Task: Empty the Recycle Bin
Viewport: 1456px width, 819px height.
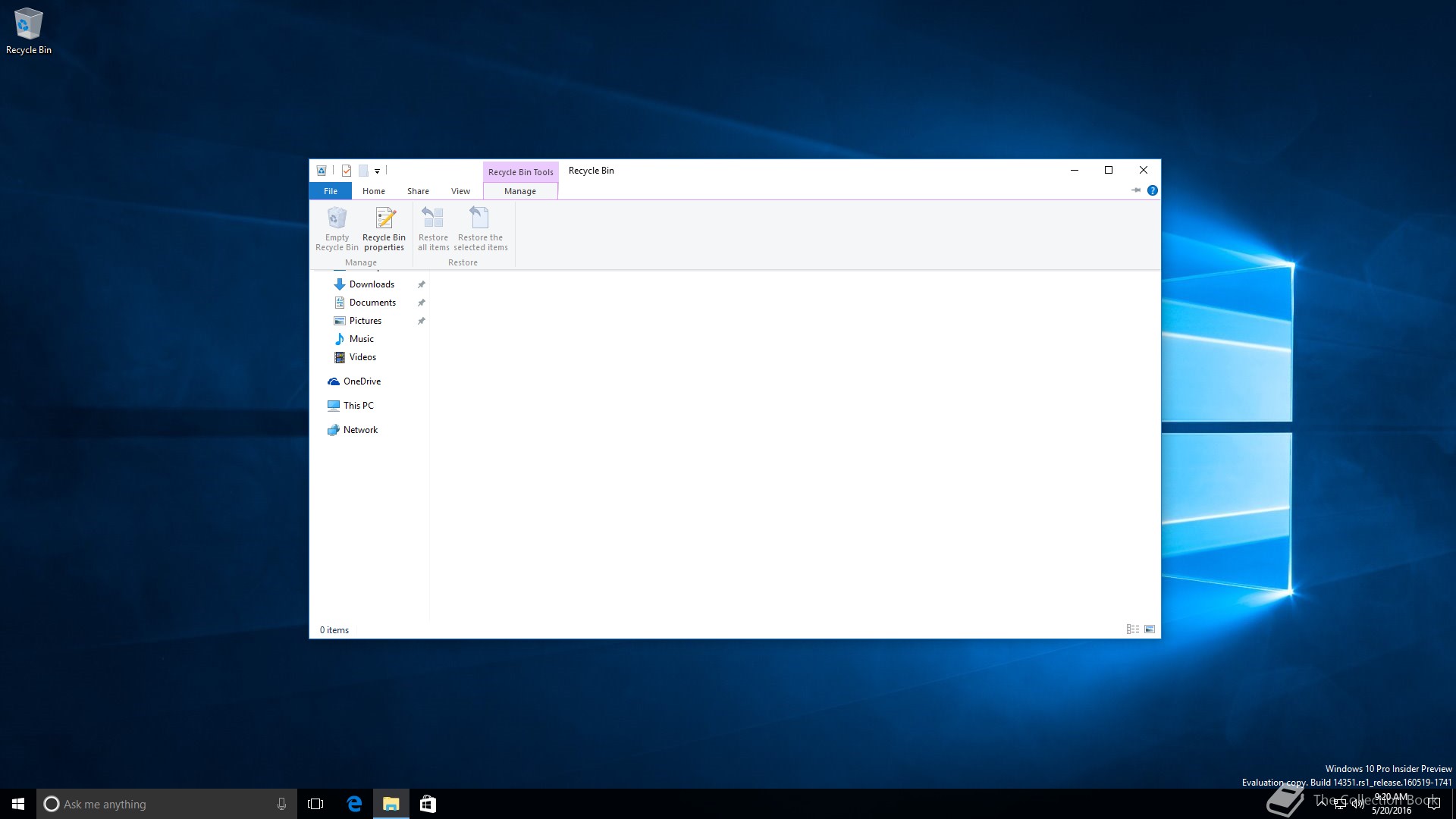Action: click(336, 226)
